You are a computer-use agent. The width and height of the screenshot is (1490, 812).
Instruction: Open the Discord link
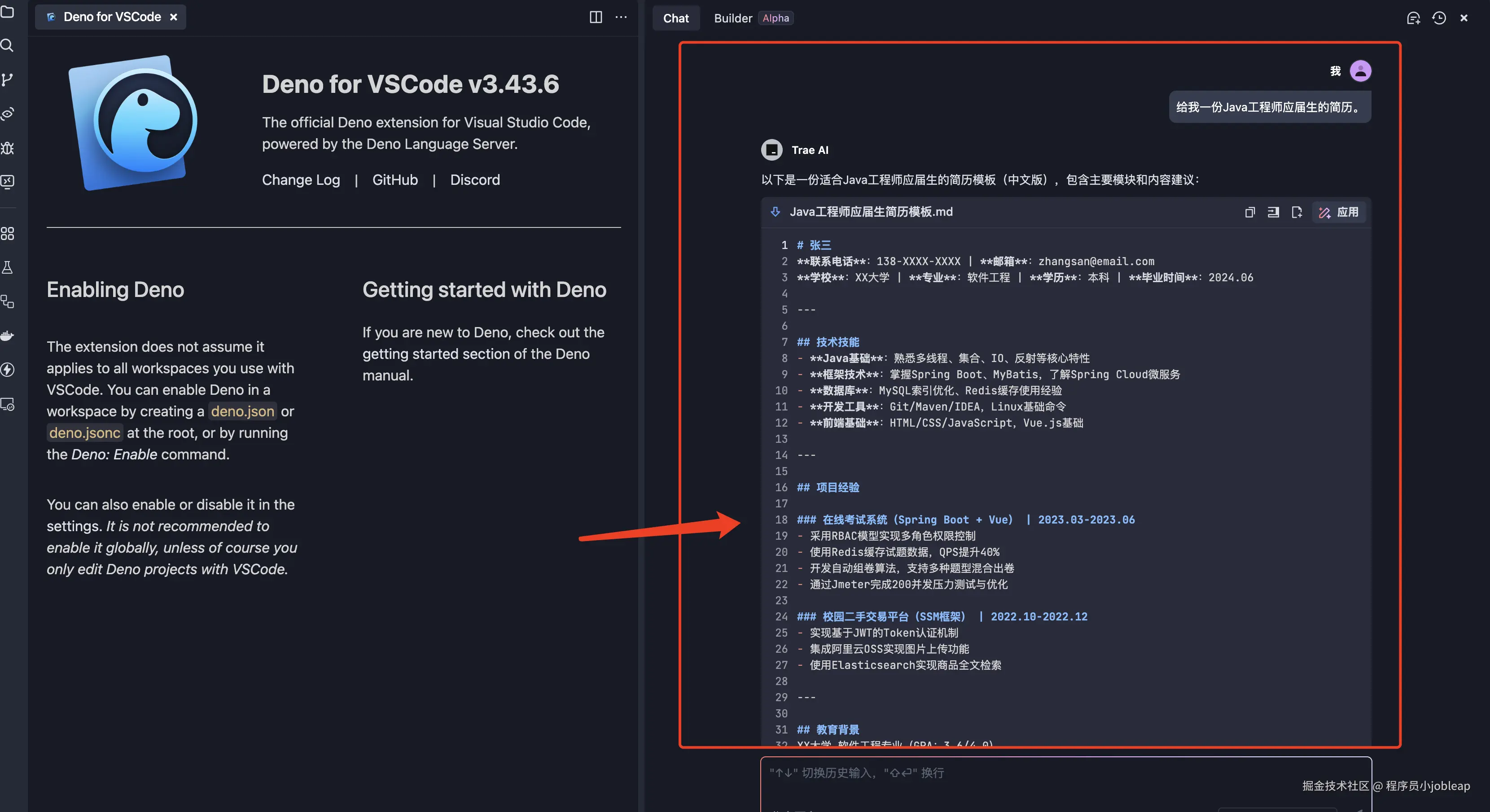(475, 180)
